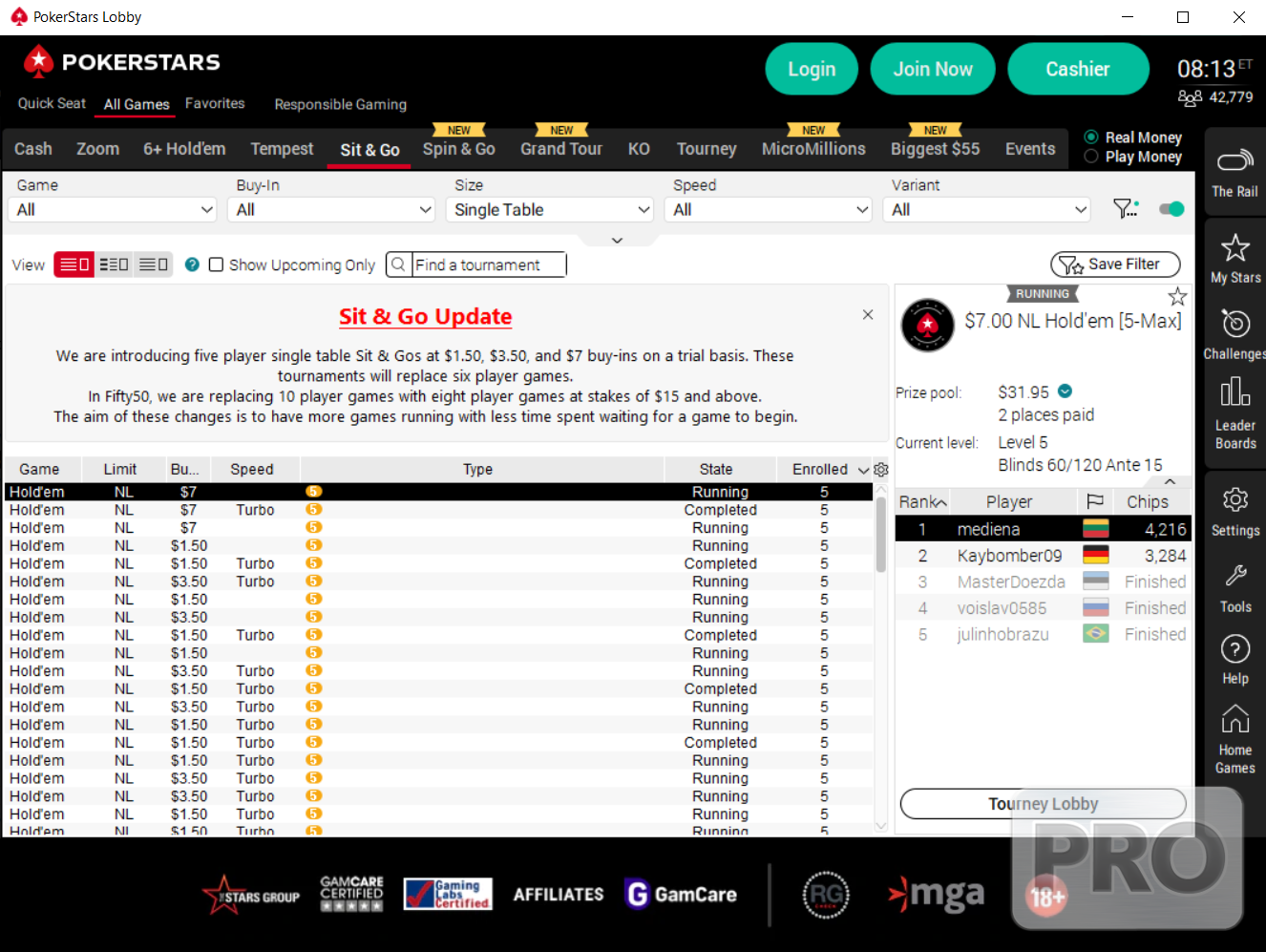Open The Rail sidebar icon
1266x952 pixels.
click(1234, 160)
